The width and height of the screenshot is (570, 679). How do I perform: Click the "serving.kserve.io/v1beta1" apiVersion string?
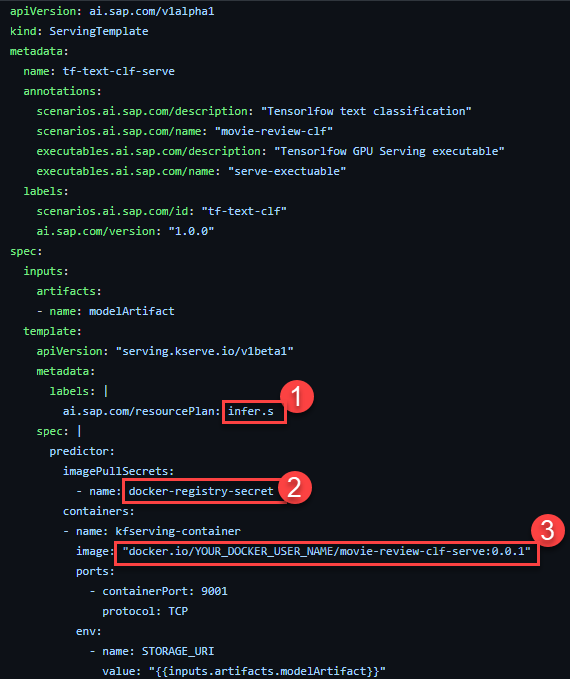click(204, 351)
